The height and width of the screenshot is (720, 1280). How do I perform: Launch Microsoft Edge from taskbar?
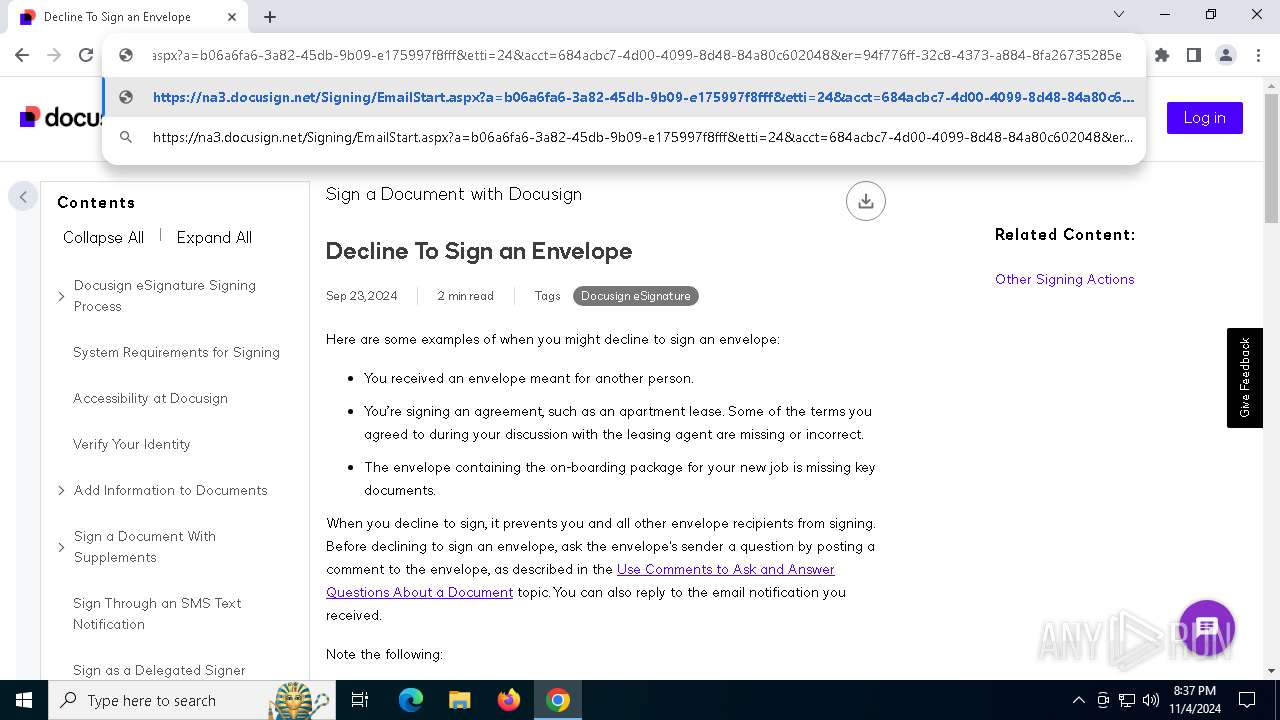[411, 700]
